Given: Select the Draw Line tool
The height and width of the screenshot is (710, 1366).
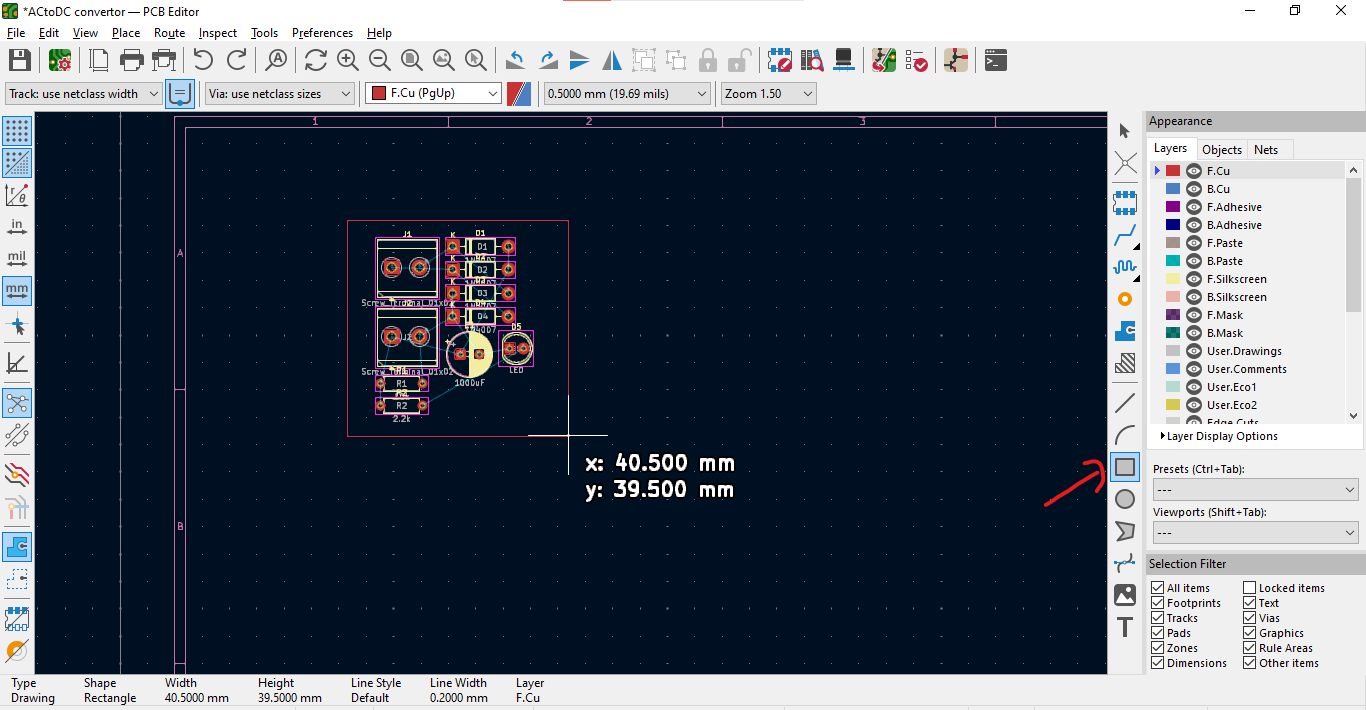Looking at the screenshot, I should [x=1125, y=404].
